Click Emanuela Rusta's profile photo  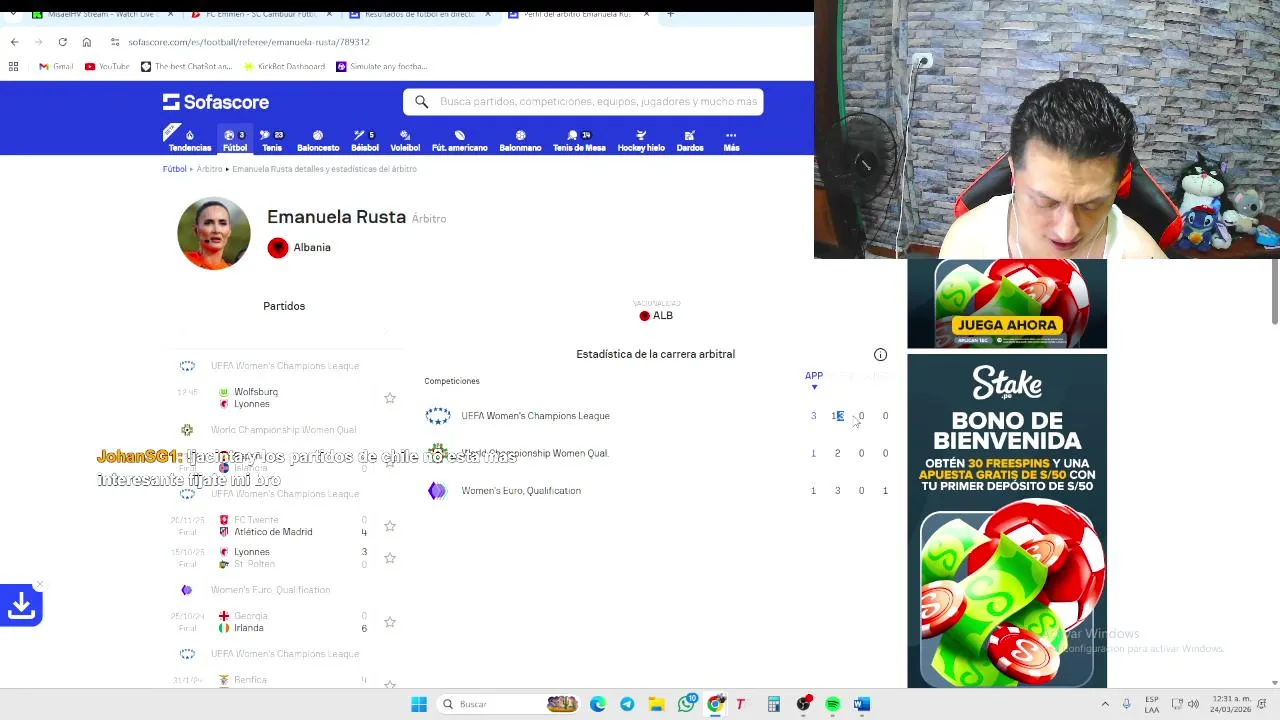(214, 233)
